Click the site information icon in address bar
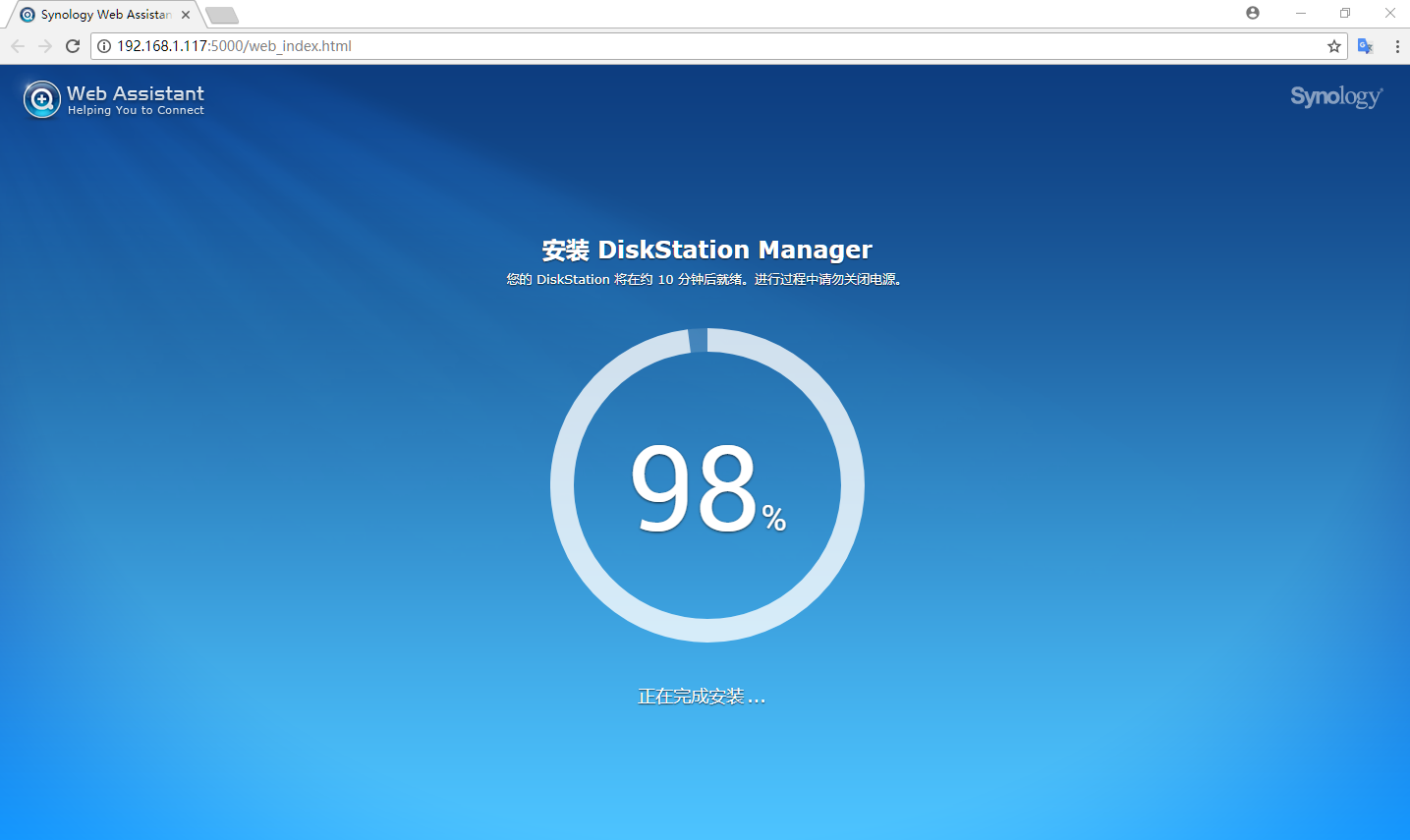 [x=104, y=46]
